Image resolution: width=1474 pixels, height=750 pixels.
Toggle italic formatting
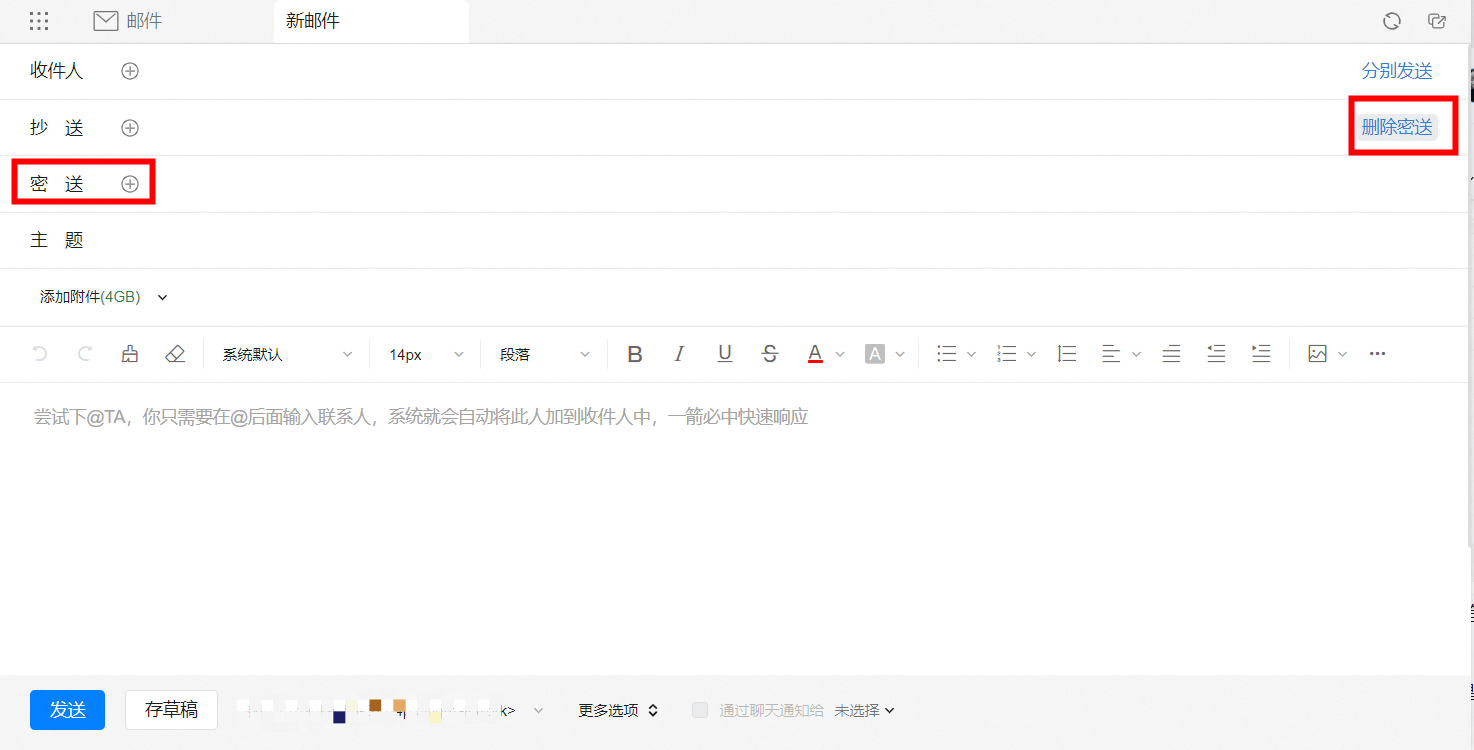click(680, 354)
